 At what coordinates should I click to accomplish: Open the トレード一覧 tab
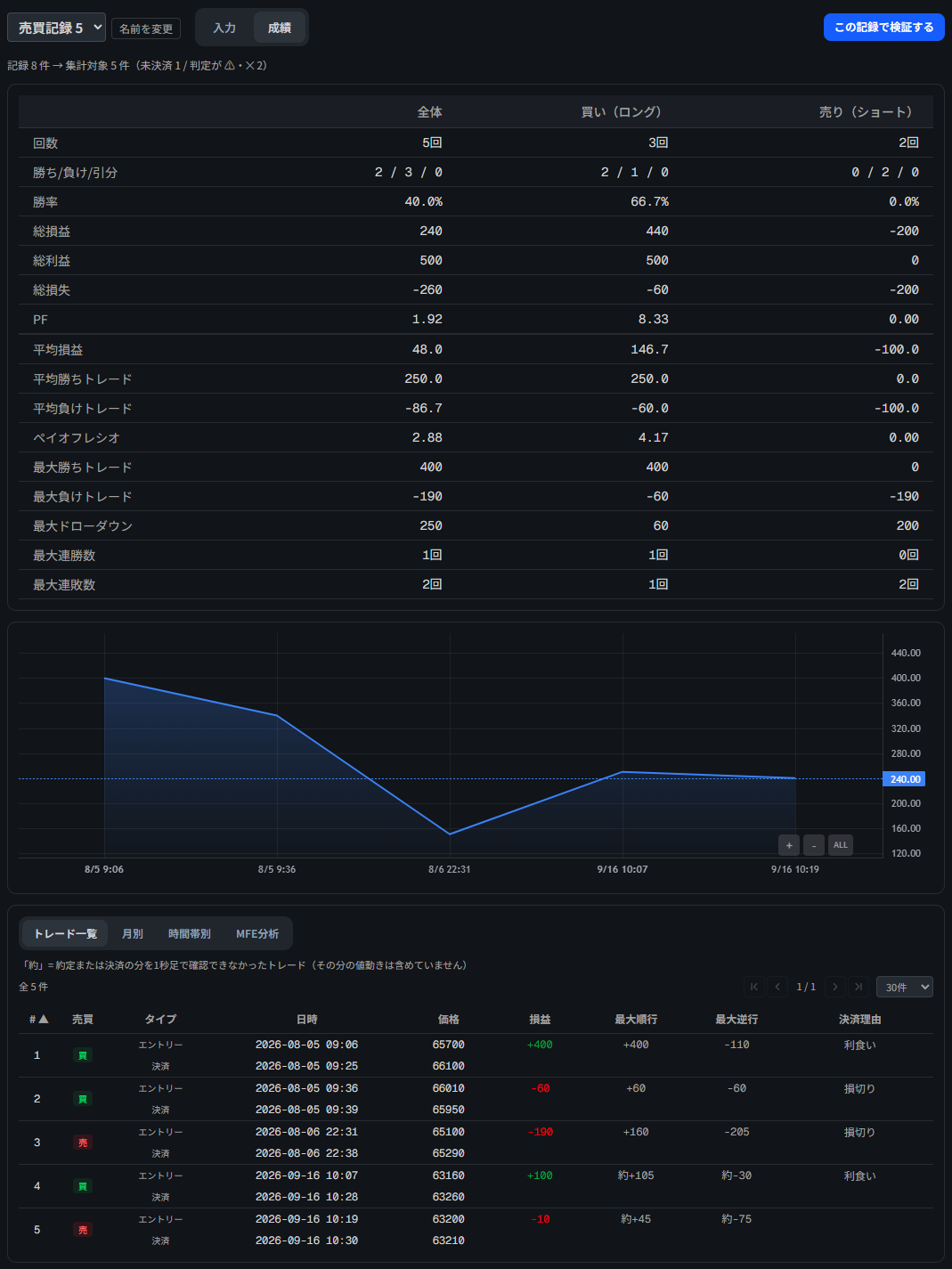coord(65,933)
